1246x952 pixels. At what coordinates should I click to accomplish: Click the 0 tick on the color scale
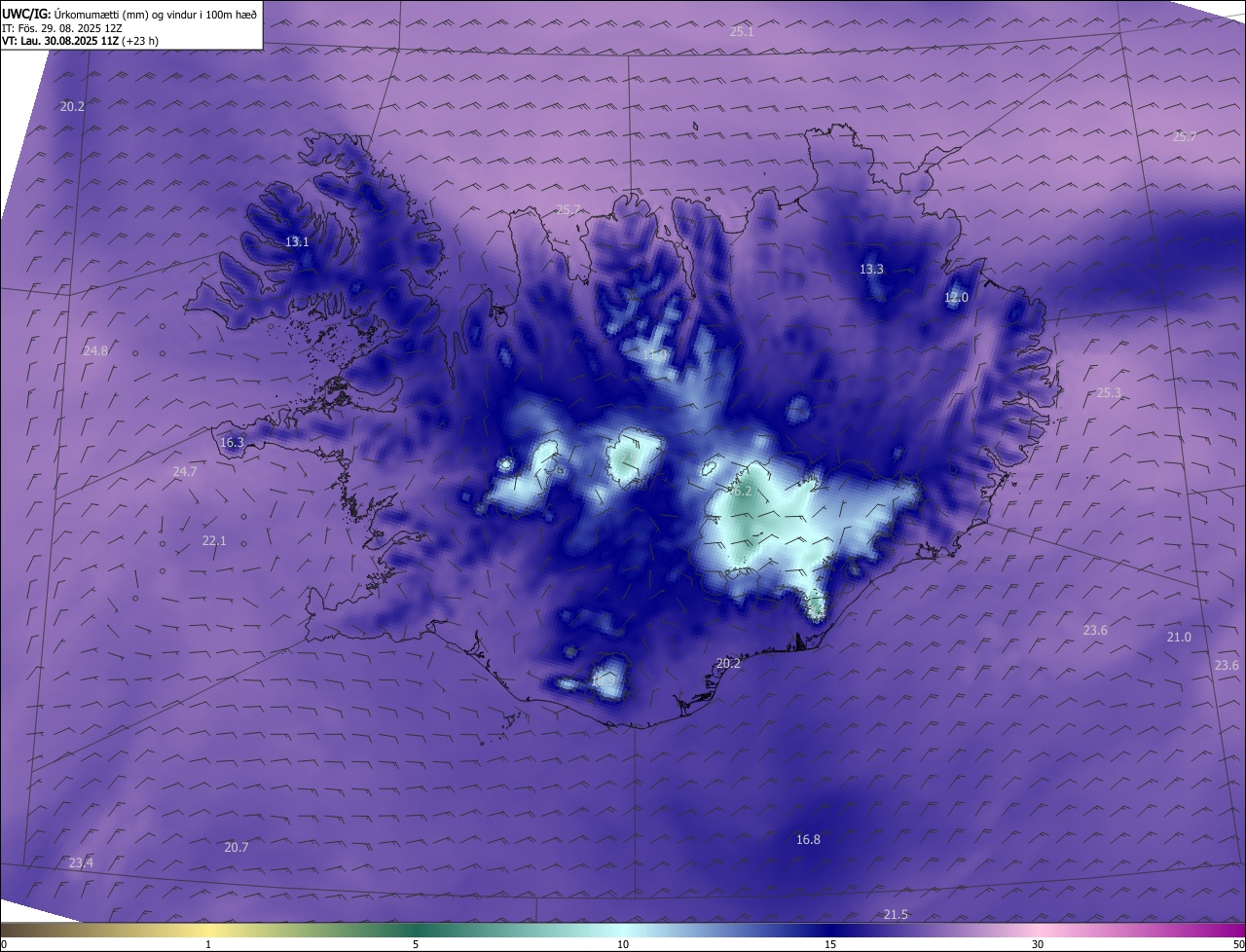click(x=4, y=945)
